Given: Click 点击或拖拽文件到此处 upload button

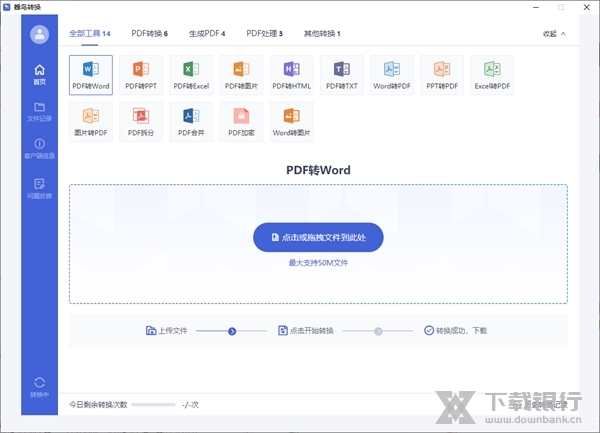Looking at the screenshot, I should coord(318,237).
